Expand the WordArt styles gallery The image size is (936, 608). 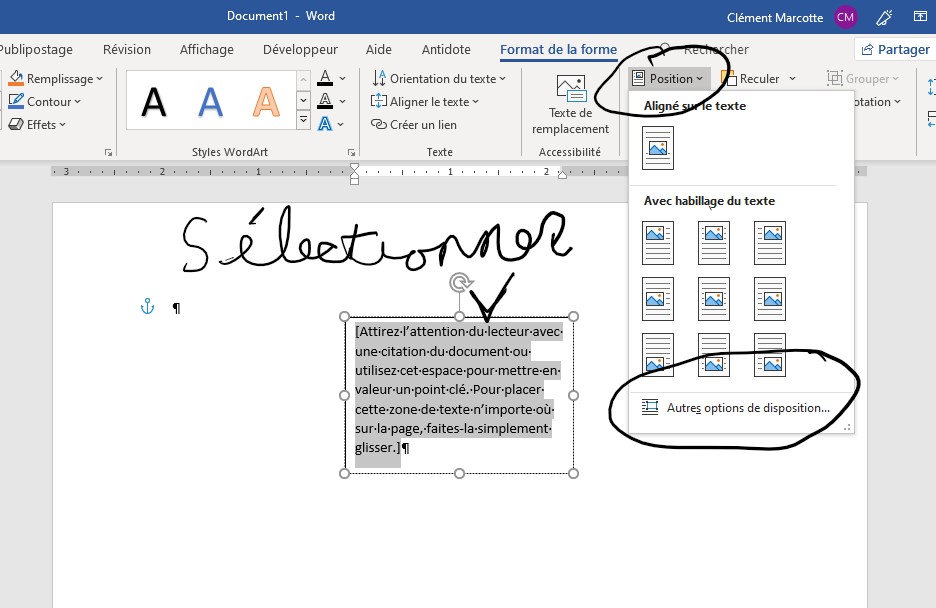coord(306,121)
